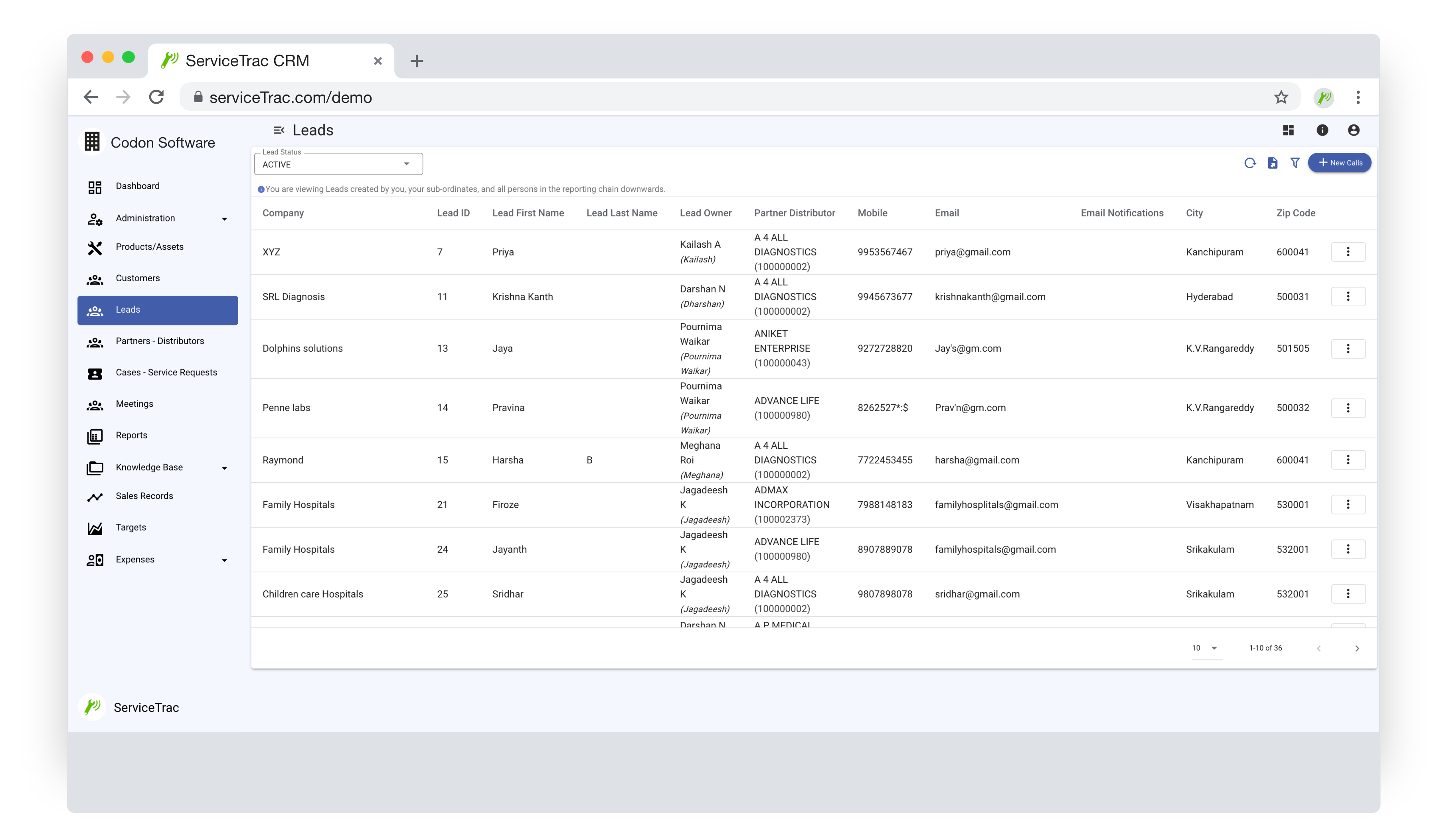Viewport: 1447px width, 840px height.
Task: Click the info icon in header
Action: tap(1322, 130)
